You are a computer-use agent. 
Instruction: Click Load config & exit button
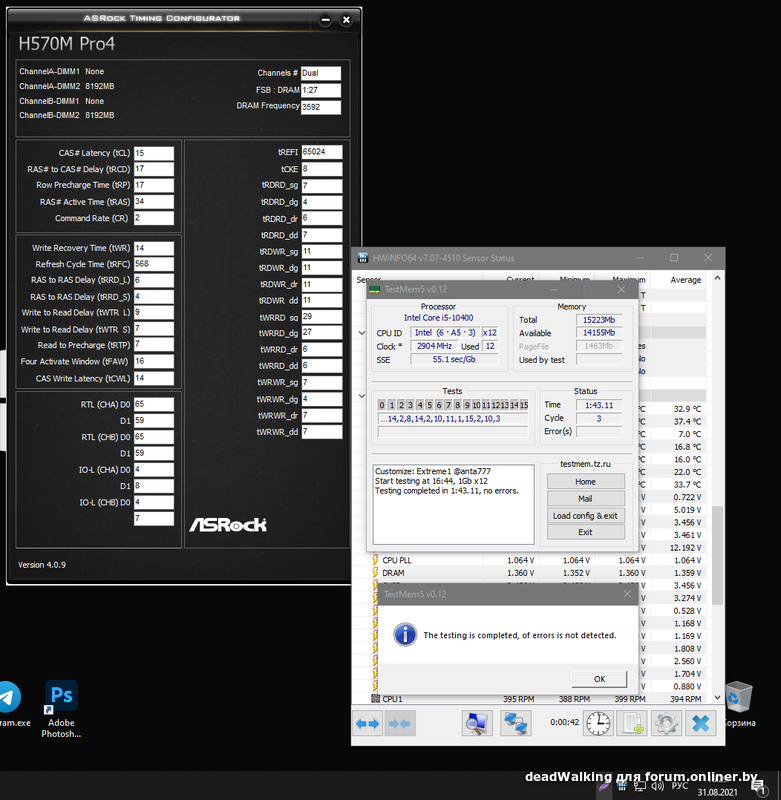click(x=585, y=515)
